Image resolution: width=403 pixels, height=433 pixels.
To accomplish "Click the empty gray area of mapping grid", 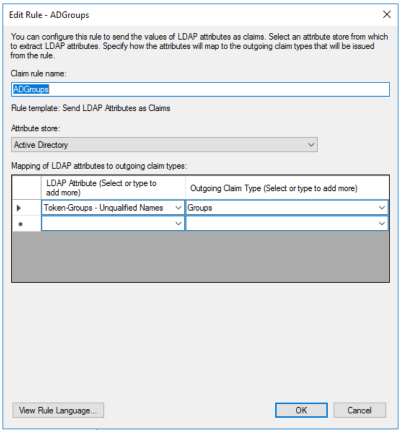I will coord(200,257).
